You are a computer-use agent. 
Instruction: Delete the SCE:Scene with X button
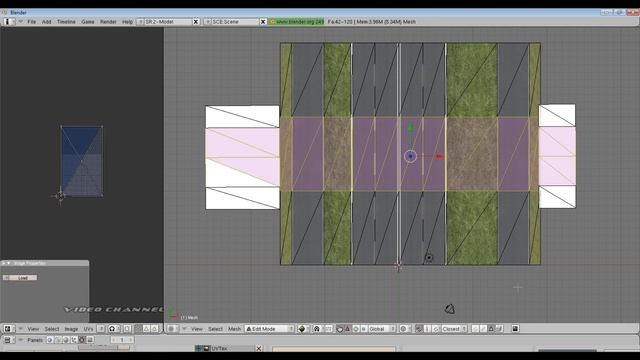pyautogui.click(x=263, y=22)
